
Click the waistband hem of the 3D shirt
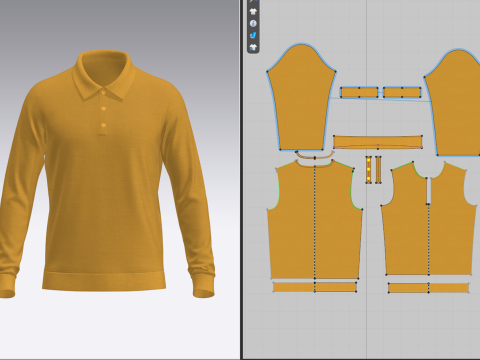[x=104, y=281]
